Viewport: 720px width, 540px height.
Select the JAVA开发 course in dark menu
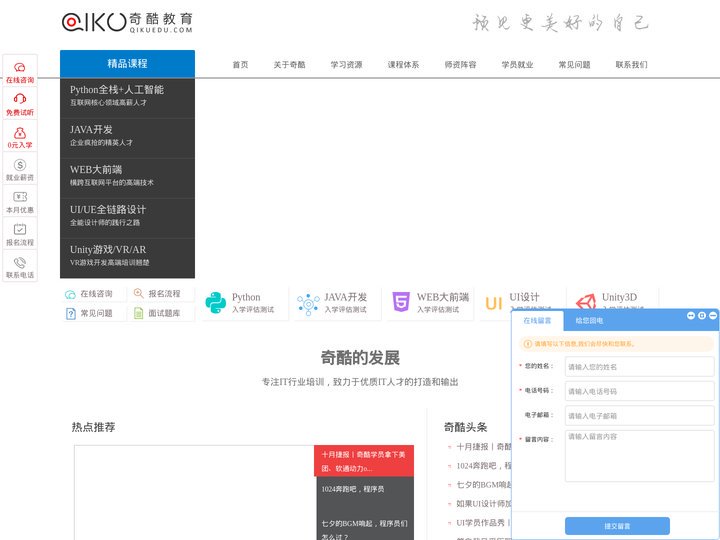(x=127, y=138)
